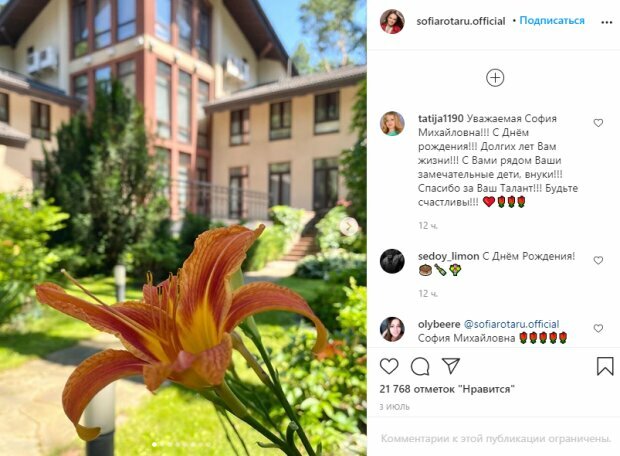This screenshot has width=620, height=456.
Task: Like the sedoy_limon comment
Action: 598,260
